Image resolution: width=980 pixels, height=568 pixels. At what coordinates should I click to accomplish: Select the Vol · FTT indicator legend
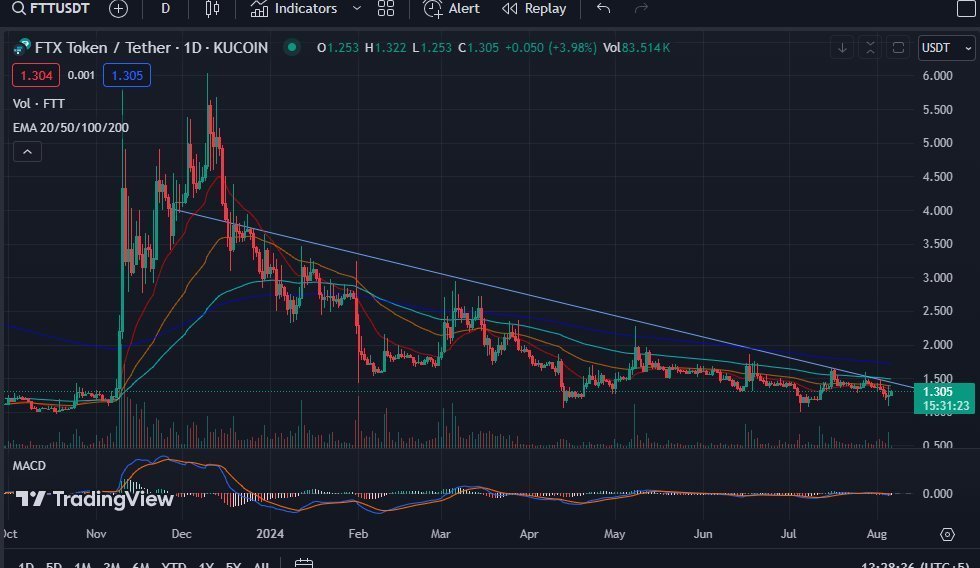39,104
